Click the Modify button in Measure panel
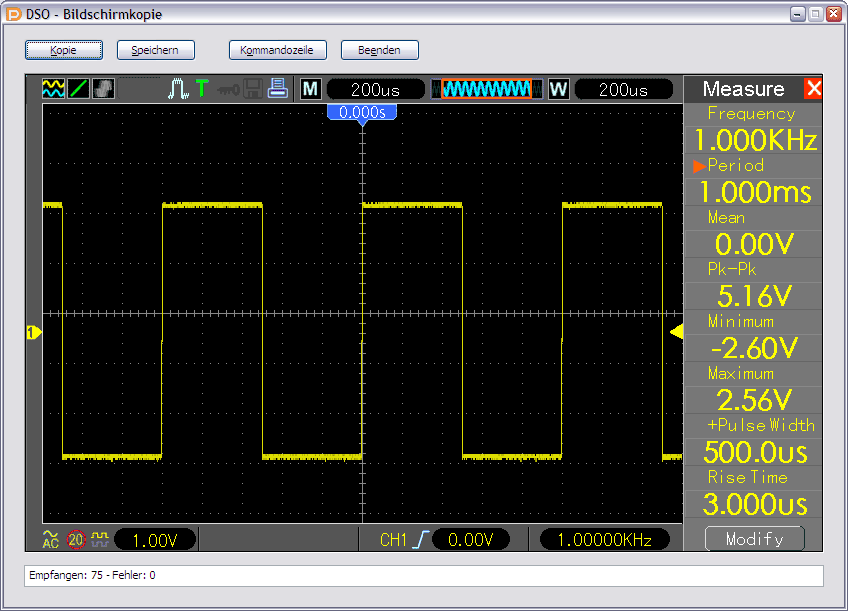Viewport: 848px width, 611px height. pyautogui.click(x=754, y=539)
